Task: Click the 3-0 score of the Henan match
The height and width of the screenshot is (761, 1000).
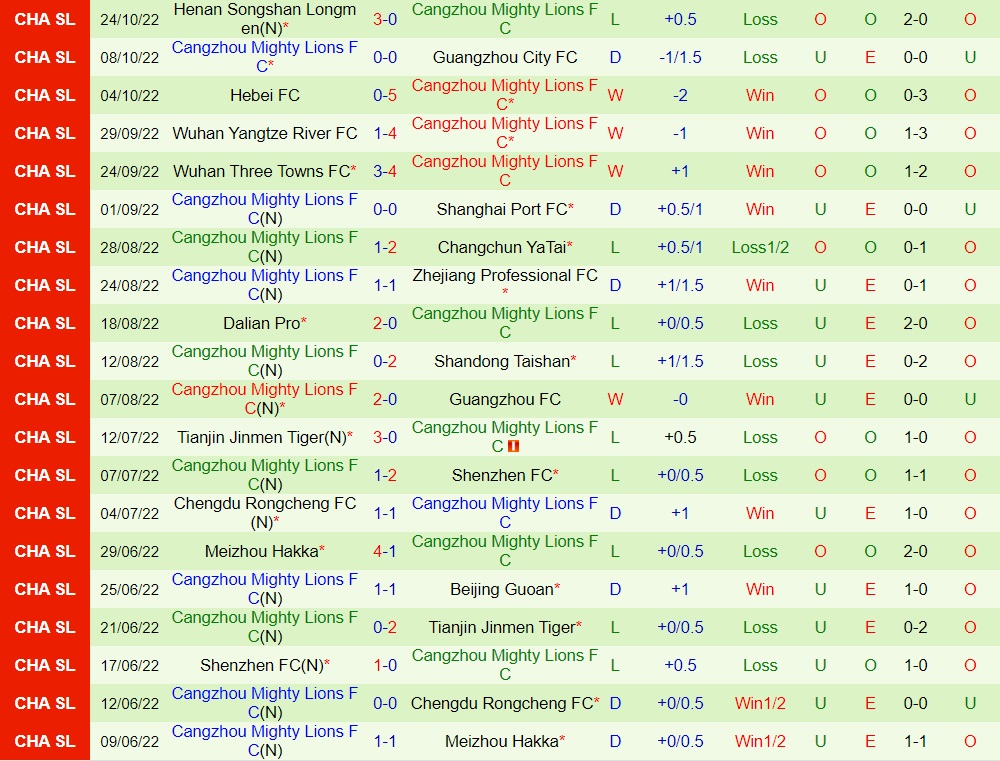Action: pos(385,19)
